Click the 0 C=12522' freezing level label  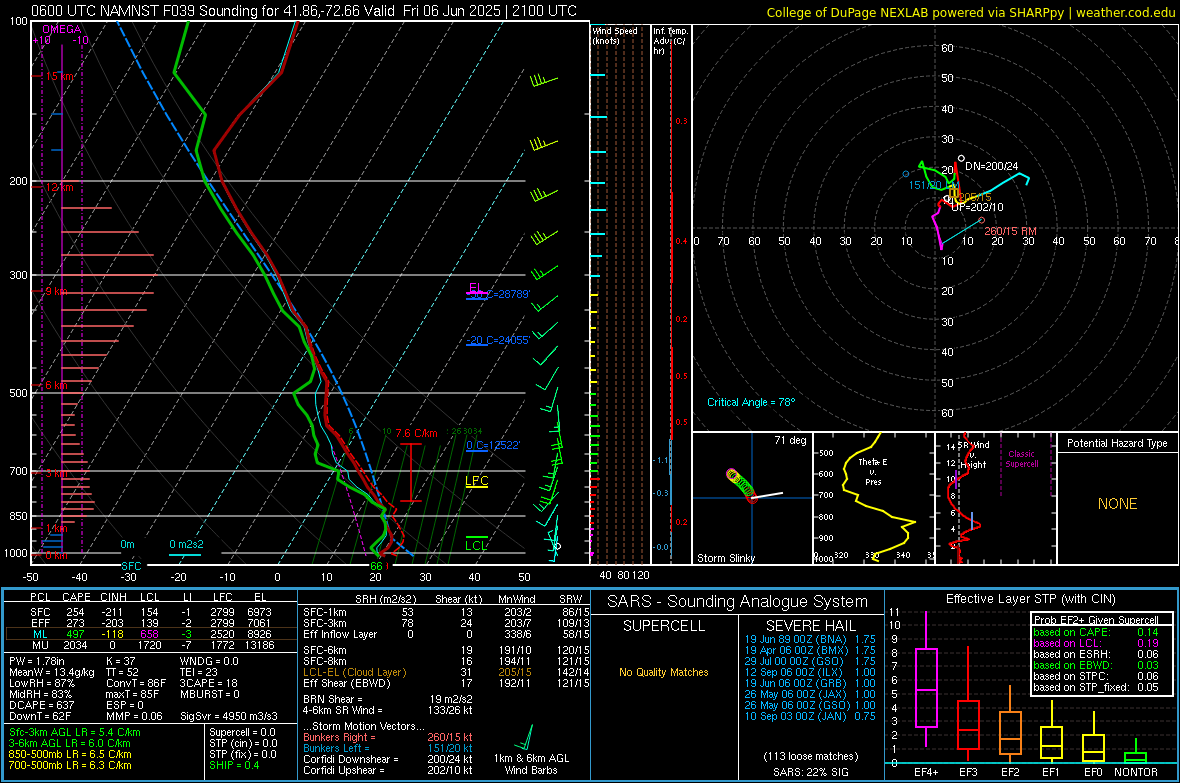click(493, 445)
